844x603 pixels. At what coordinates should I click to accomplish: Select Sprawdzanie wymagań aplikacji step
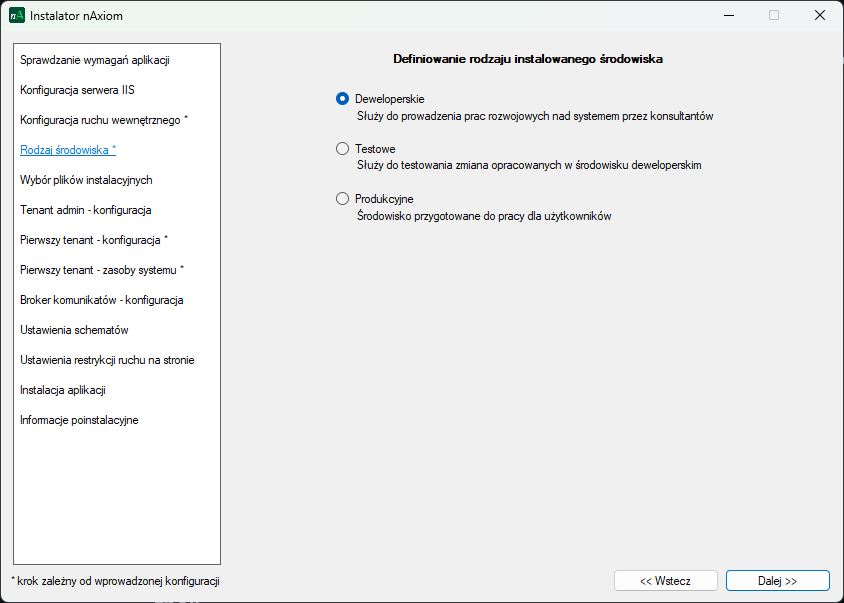click(x=94, y=60)
